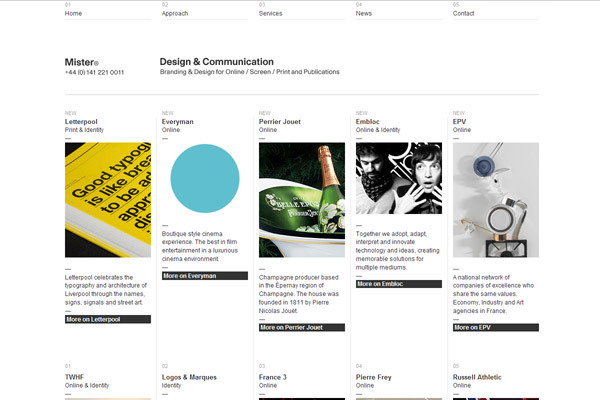Click the A national network description text
600x400 pixels.
[x=493, y=294]
